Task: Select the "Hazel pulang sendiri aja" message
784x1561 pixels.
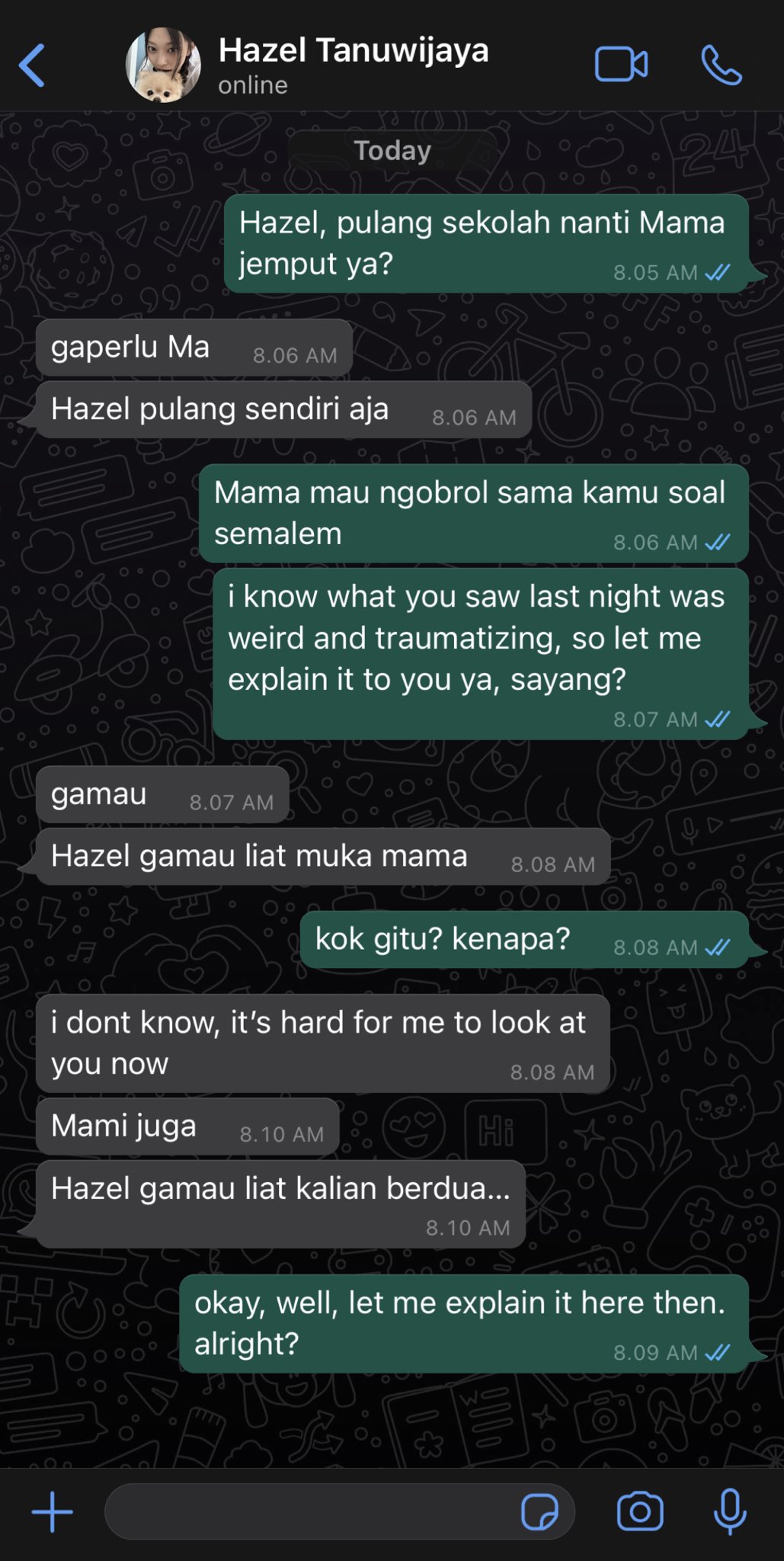Action: pyautogui.click(x=283, y=409)
